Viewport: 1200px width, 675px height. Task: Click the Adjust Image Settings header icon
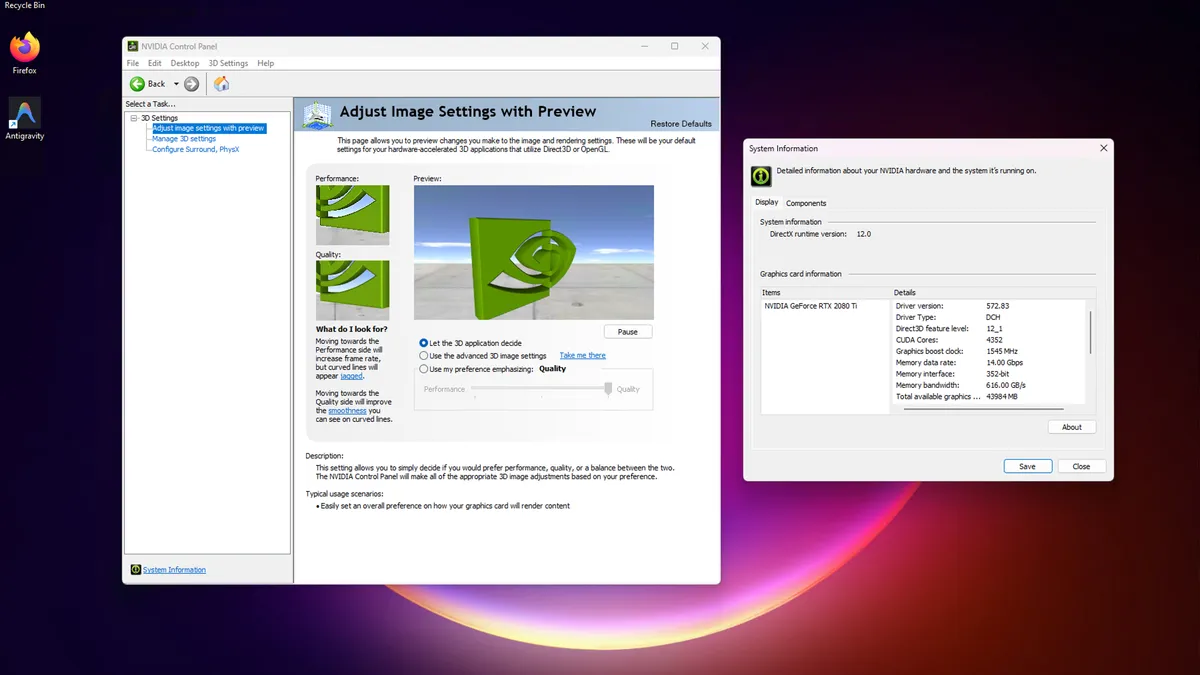pyautogui.click(x=317, y=115)
